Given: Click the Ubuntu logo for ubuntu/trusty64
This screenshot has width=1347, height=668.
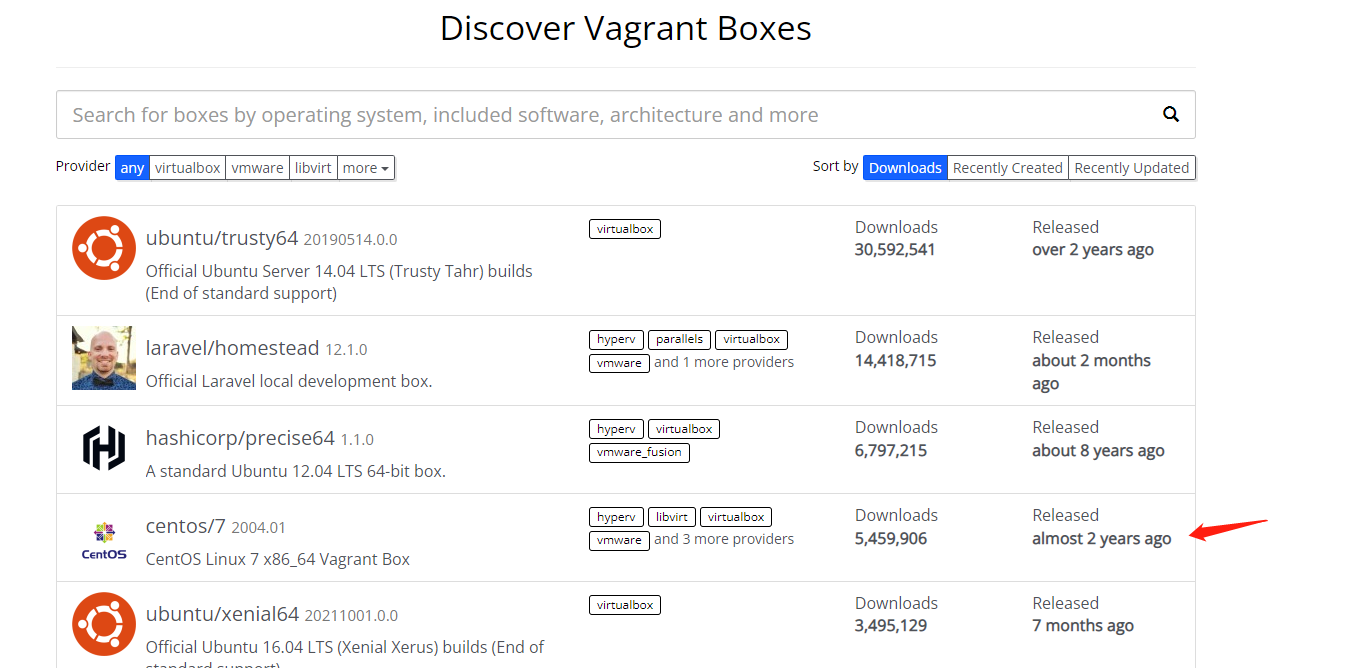Looking at the screenshot, I should [x=103, y=248].
